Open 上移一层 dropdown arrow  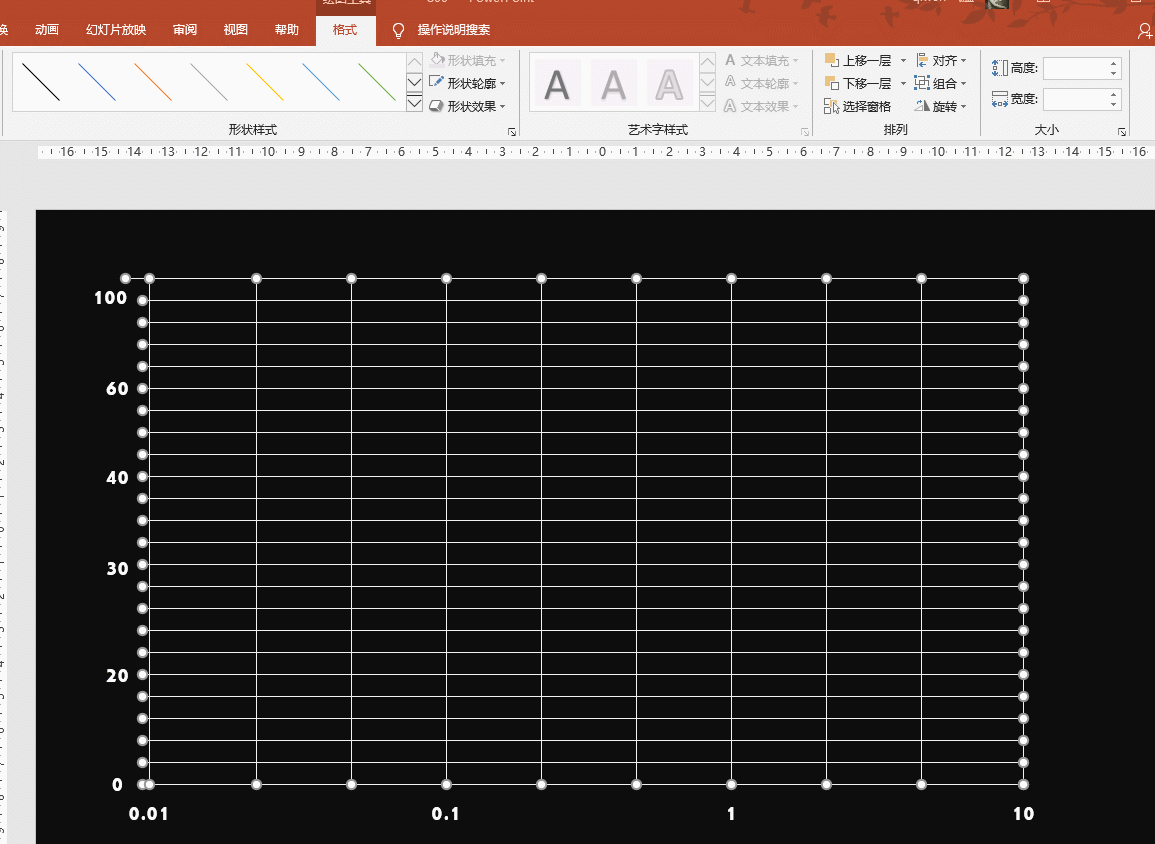pyautogui.click(x=903, y=61)
